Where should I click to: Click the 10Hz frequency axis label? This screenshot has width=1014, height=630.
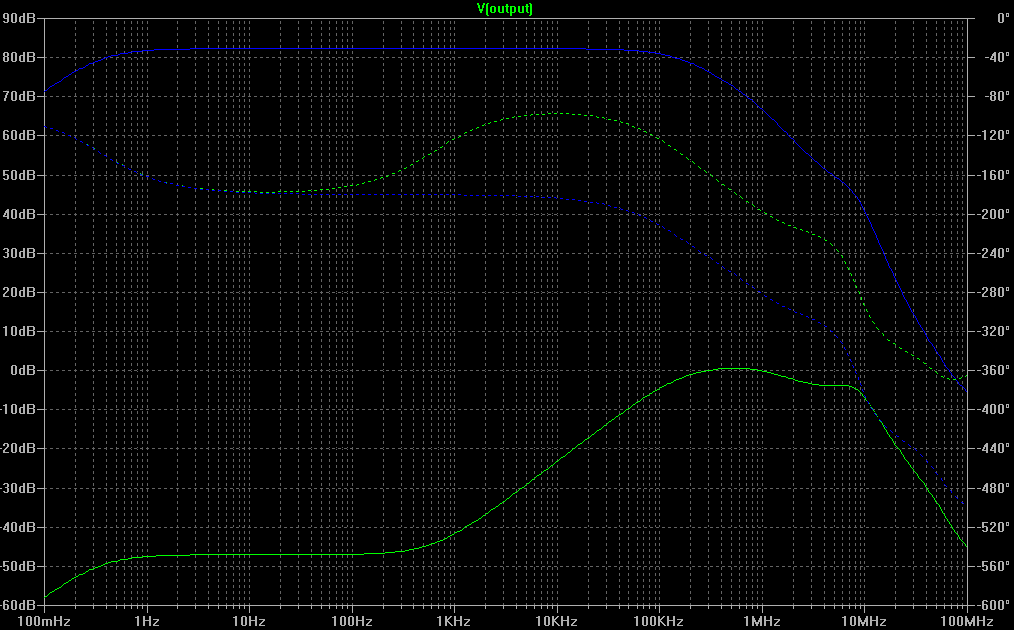click(249, 621)
